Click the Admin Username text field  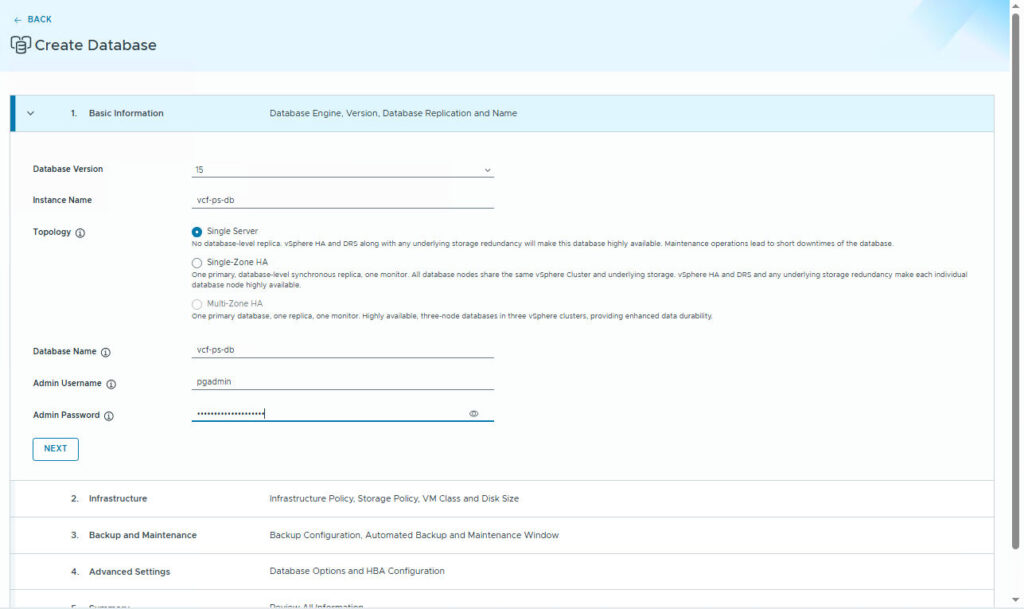tap(342, 382)
